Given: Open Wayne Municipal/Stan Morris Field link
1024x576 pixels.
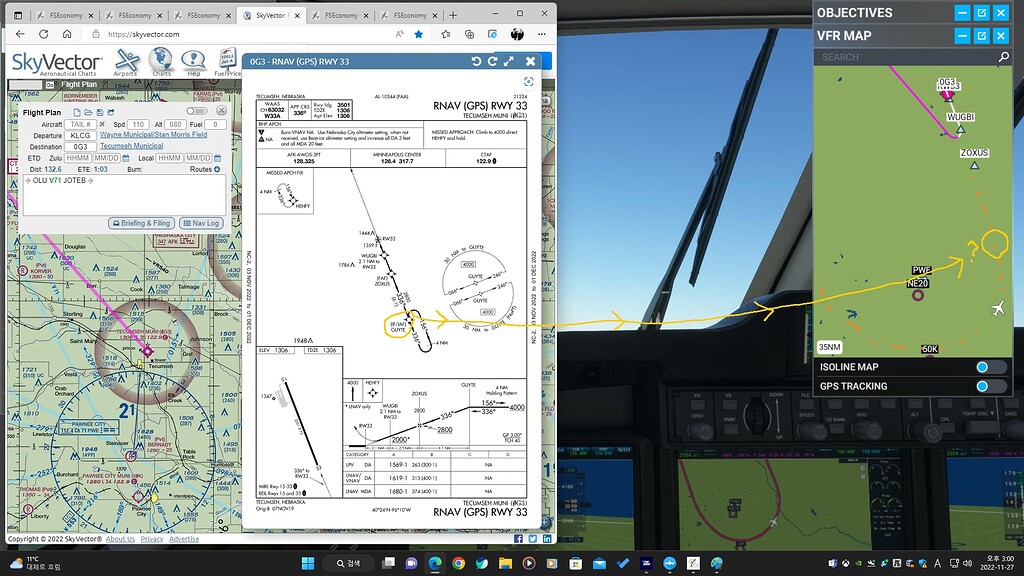Looking at the screenshot, I should coord(153,135).
